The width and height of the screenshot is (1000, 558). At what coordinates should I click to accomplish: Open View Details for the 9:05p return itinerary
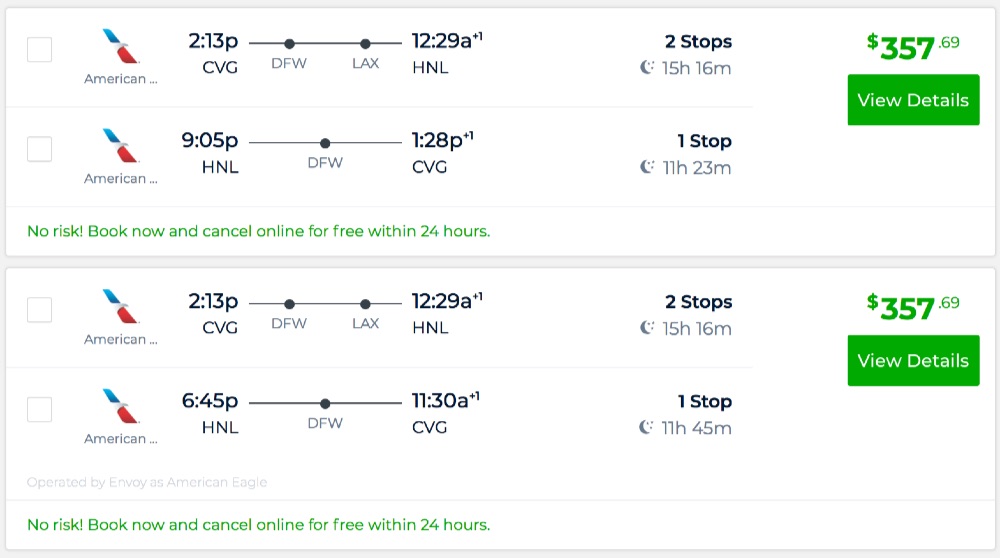[913, 100]
